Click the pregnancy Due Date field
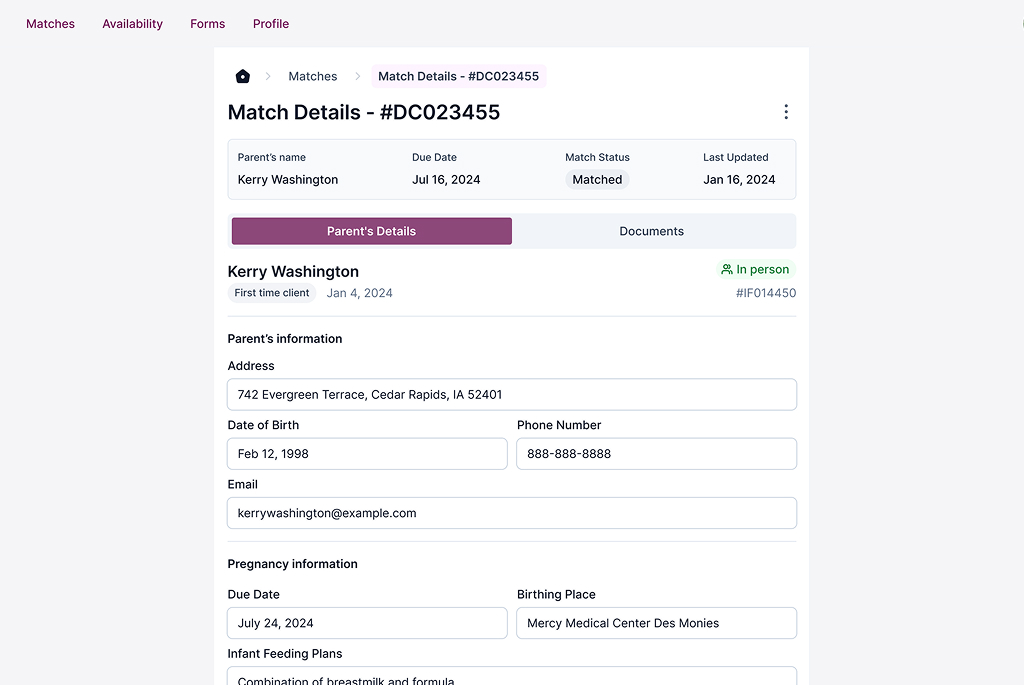1024x685 pixels. tap(367, 623)
